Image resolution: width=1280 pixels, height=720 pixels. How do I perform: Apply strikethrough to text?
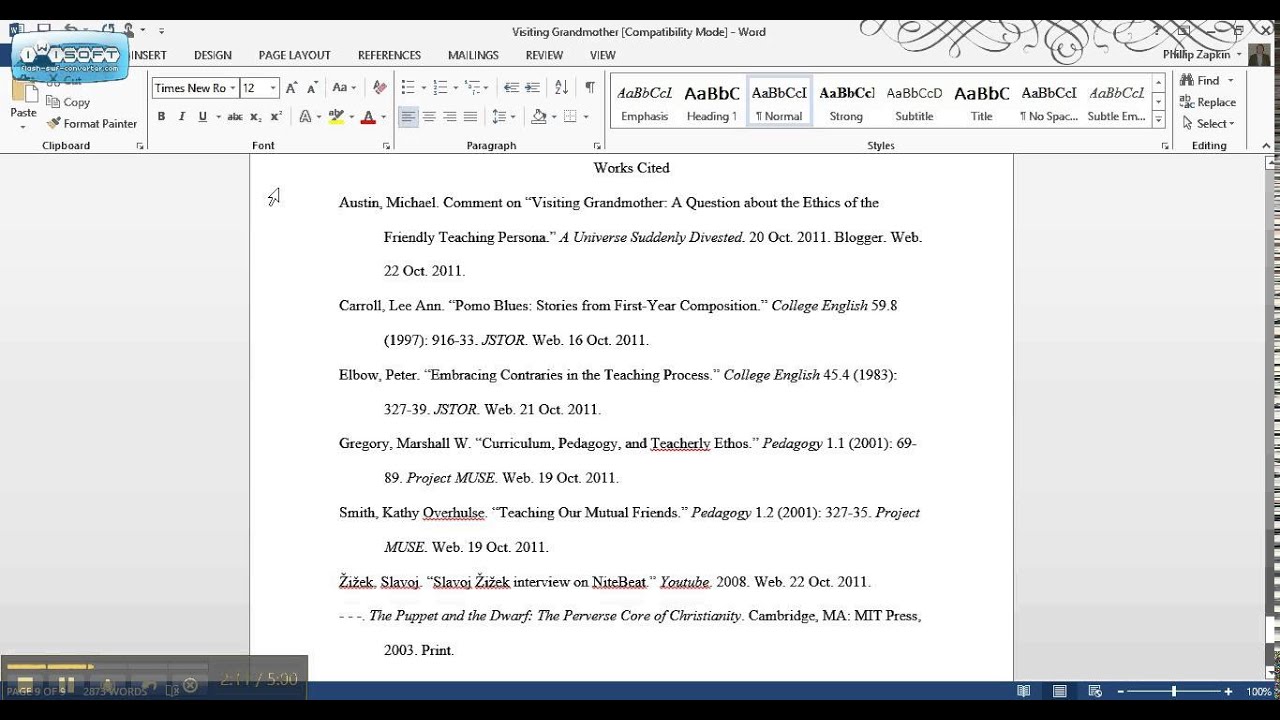[235, 117]
